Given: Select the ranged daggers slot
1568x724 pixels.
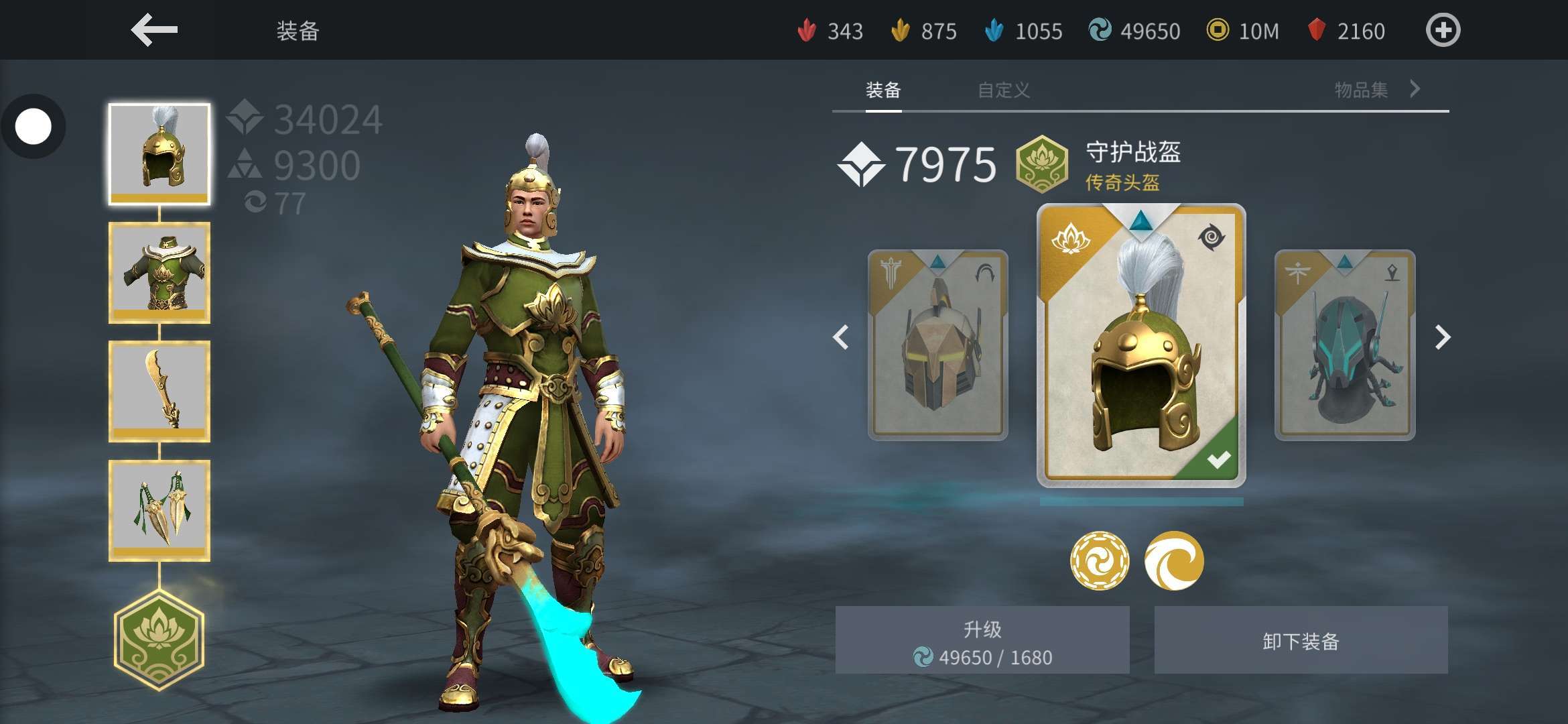Looking at the screenshot, I should pyautogui.click(x=159, y=510).
